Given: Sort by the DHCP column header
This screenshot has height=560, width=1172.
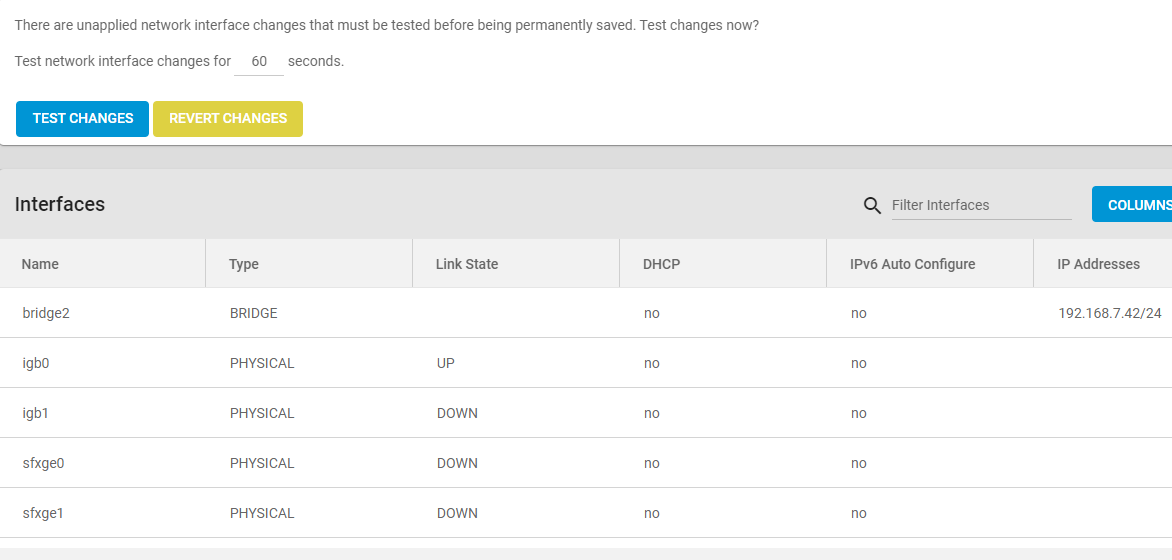Looking at the screenshot, I should (x=661, y=264).
